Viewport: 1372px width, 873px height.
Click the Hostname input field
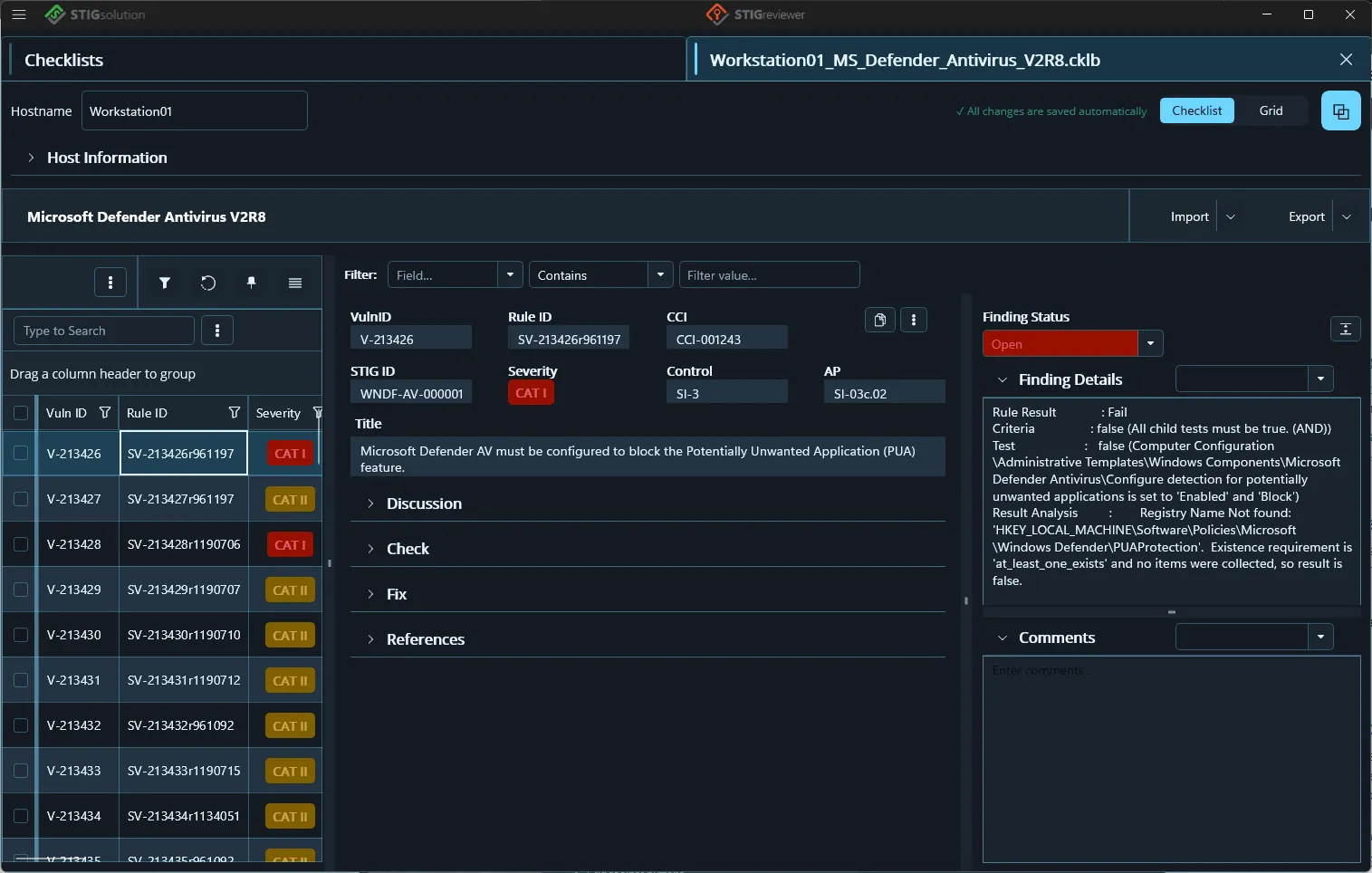(195, 110)
